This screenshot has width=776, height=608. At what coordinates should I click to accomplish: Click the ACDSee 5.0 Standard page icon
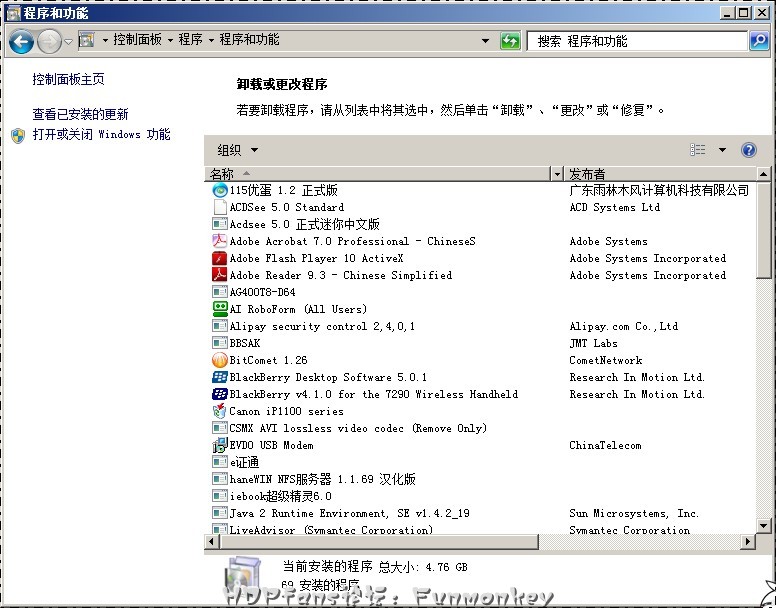220,207
